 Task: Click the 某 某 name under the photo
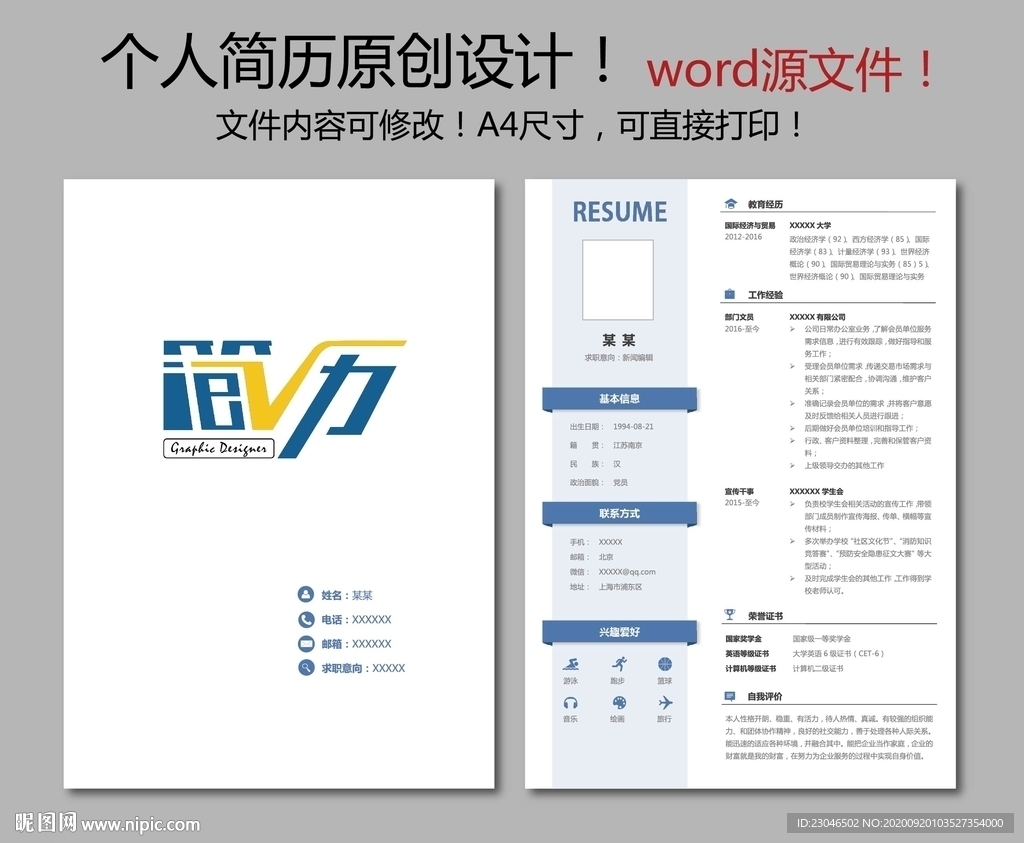click(x=618, y=340)
